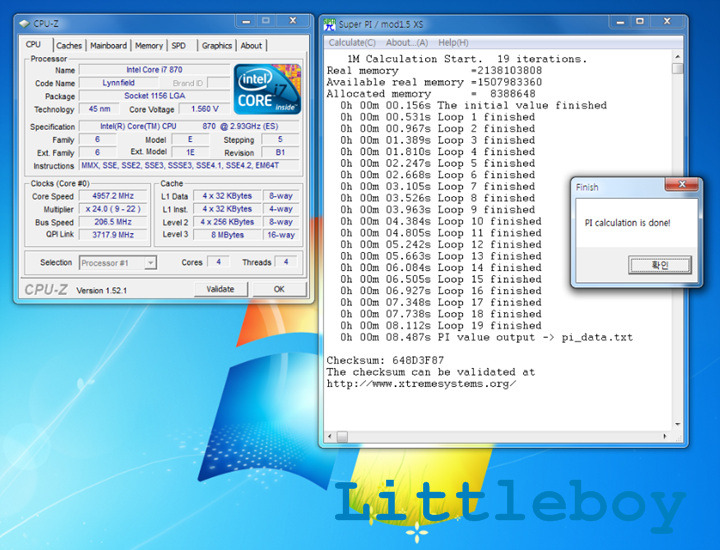Screen dimensions: 720x550
Task: Close the Super PI window
Action: tap(667, 22)
